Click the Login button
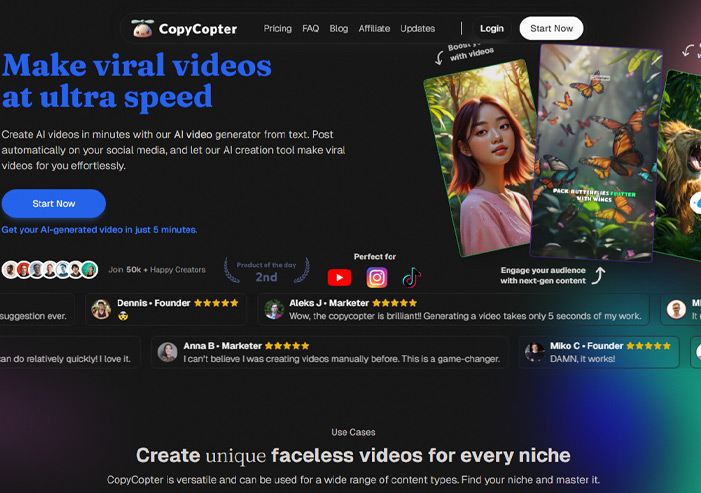 pyautogui.click(x=491, y=29)
